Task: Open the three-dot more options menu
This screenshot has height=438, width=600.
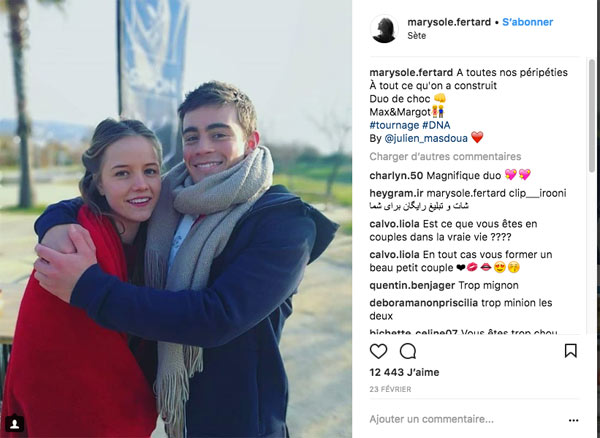Action: point(573,420)
